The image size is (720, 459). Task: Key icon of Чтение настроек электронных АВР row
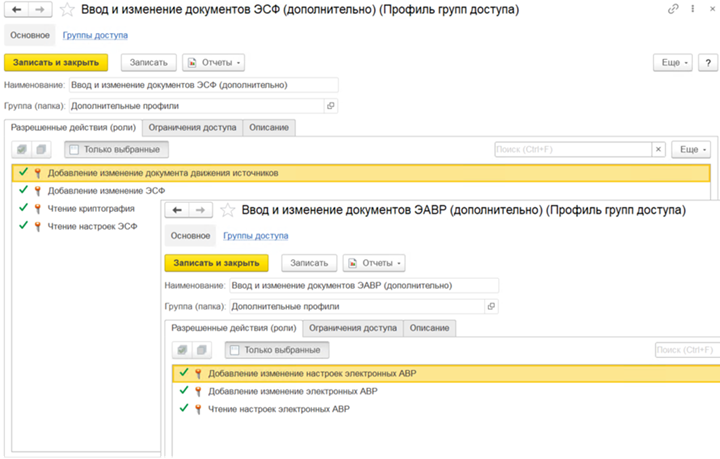[x=198, y=409]
